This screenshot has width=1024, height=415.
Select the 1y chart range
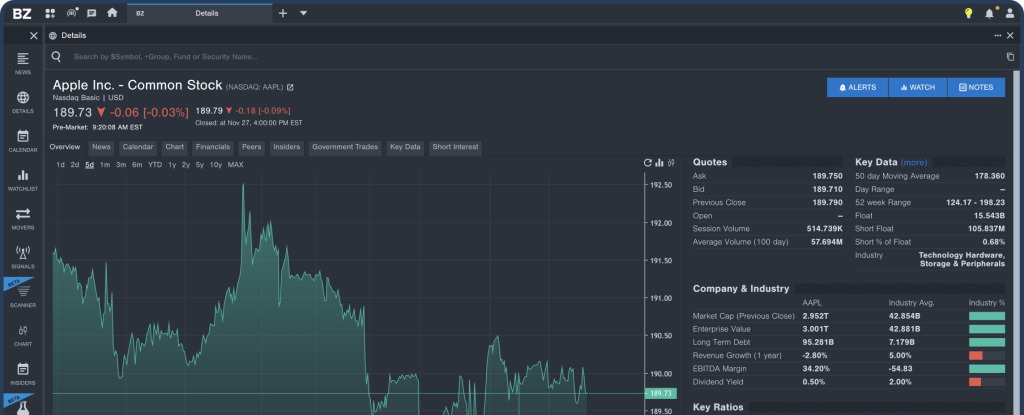[x=172, y=165]
